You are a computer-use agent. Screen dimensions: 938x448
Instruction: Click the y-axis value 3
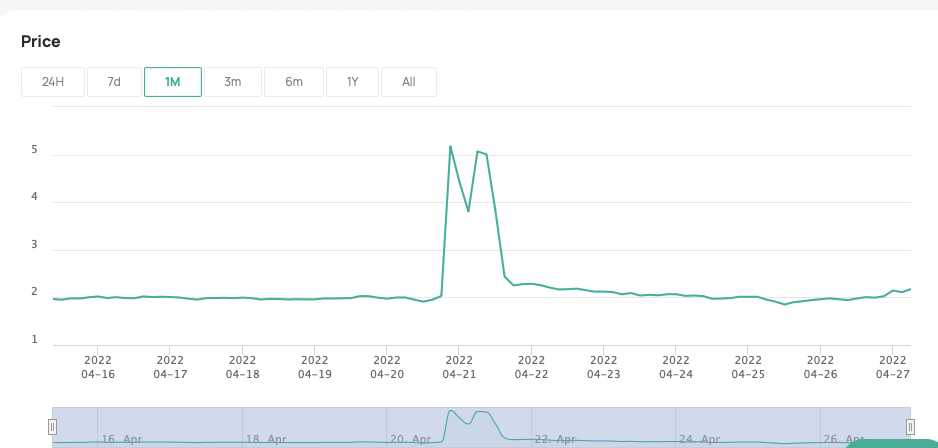click(x=35, y=245)
